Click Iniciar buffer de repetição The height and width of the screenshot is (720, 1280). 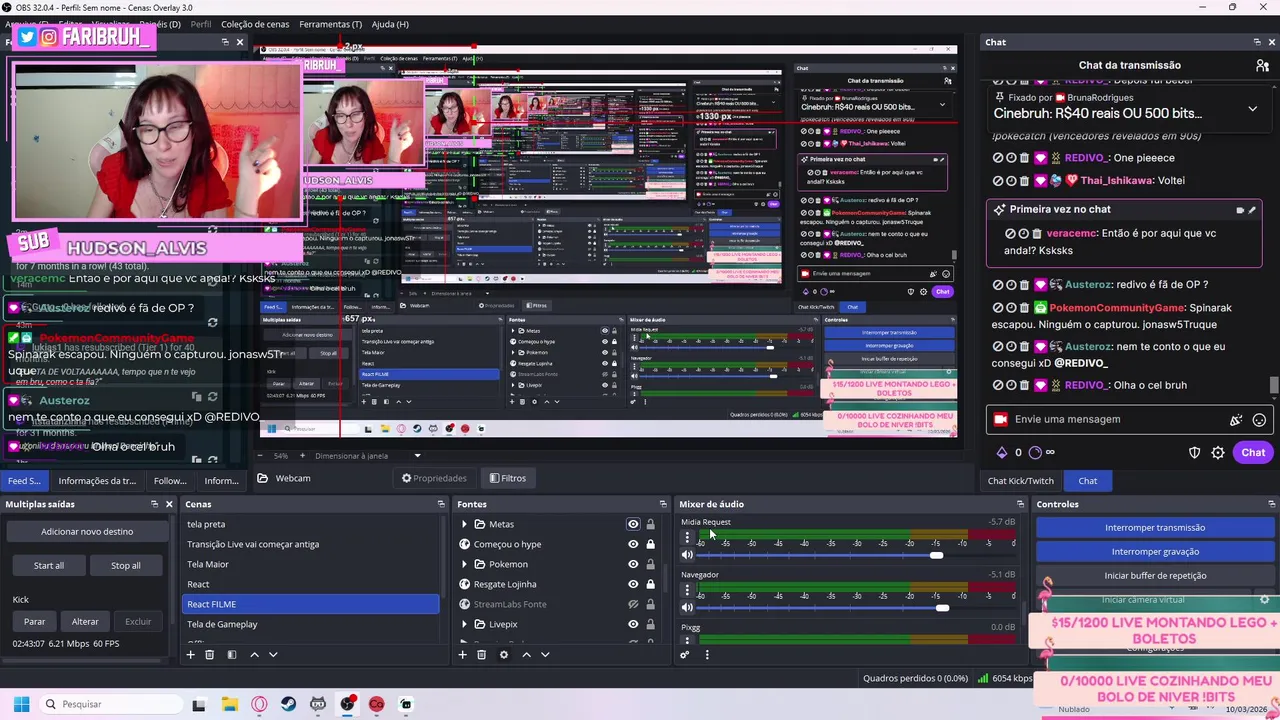tap(1155, 576)
